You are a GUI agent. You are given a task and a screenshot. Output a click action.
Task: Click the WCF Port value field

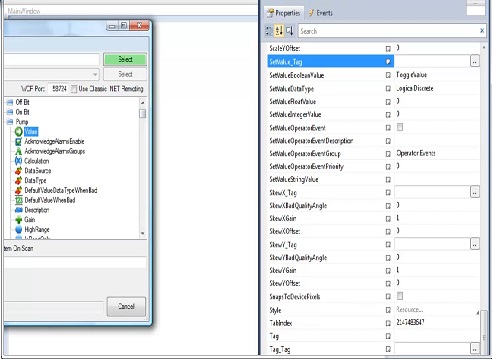59,89
